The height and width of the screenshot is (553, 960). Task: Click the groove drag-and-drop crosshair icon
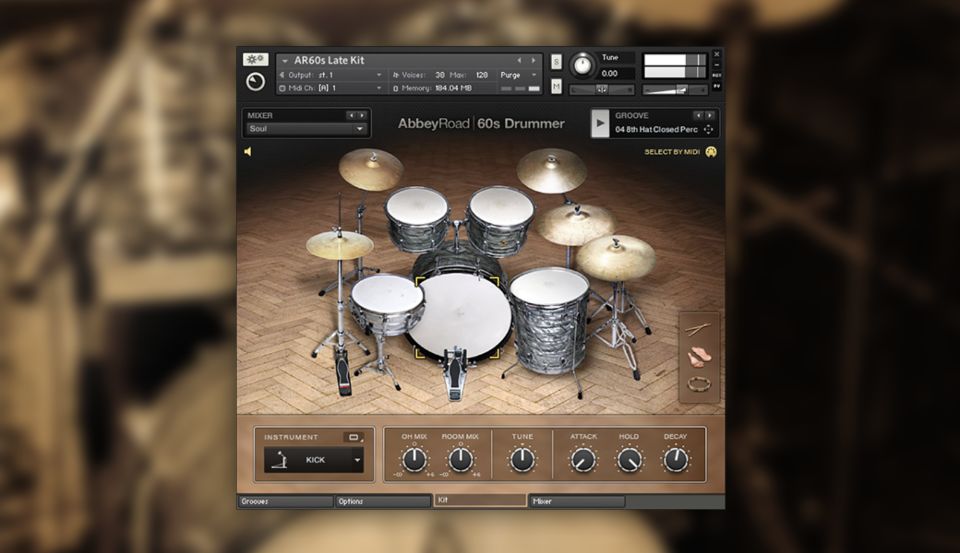click(x=708, y=129)
